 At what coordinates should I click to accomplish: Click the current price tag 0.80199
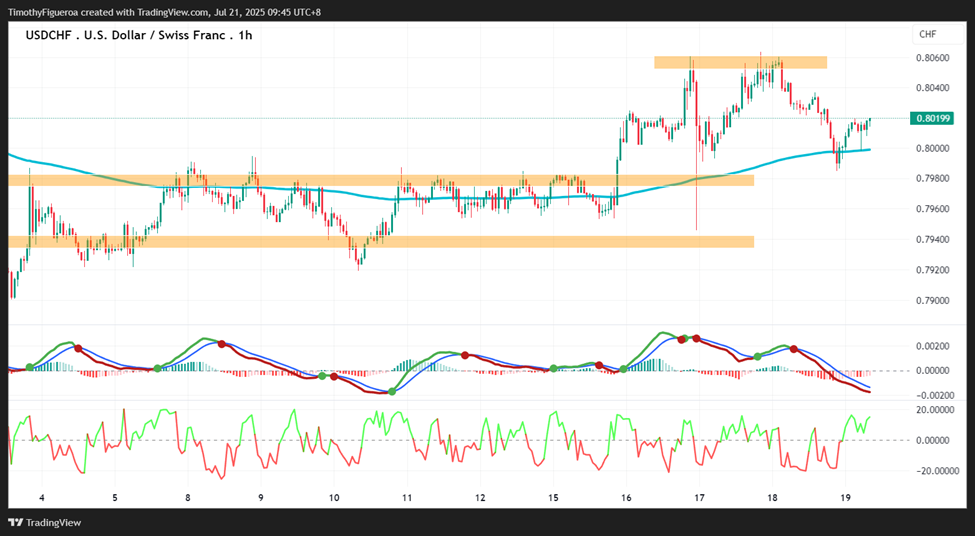[x=931, y=118]
